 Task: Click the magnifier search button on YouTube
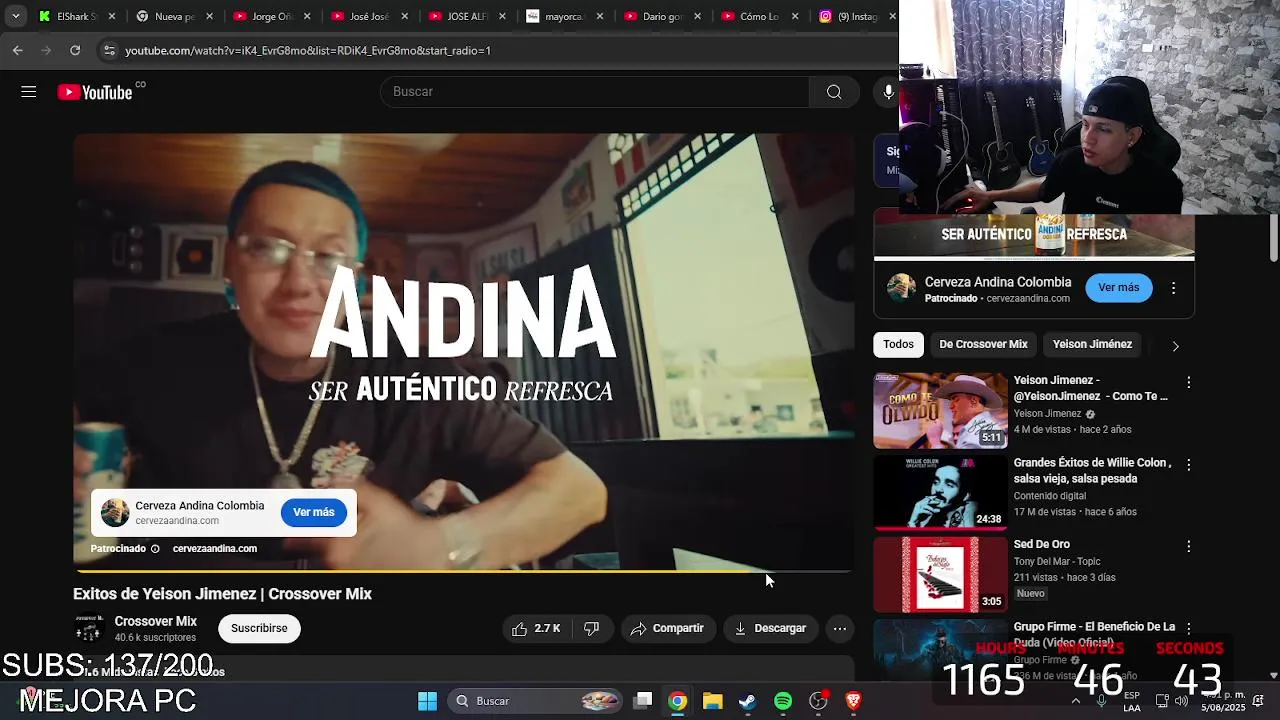point(834,92)
